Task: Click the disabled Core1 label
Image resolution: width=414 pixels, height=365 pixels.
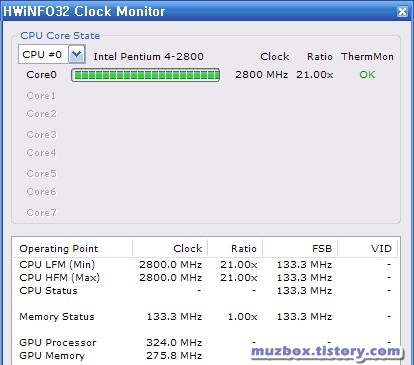Action: [x=41, y=96]
